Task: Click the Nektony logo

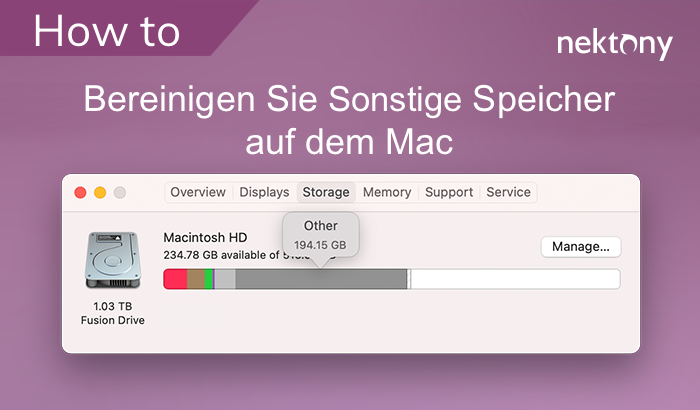Action: click(614, 44)
